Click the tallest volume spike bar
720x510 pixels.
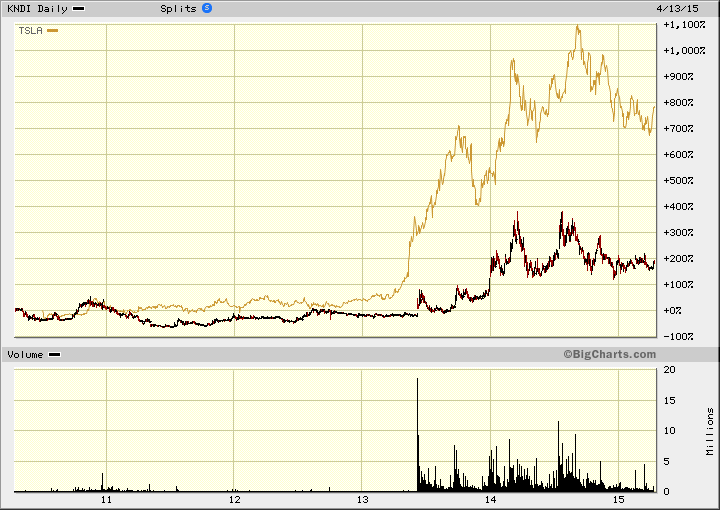[x=417, y=434]
